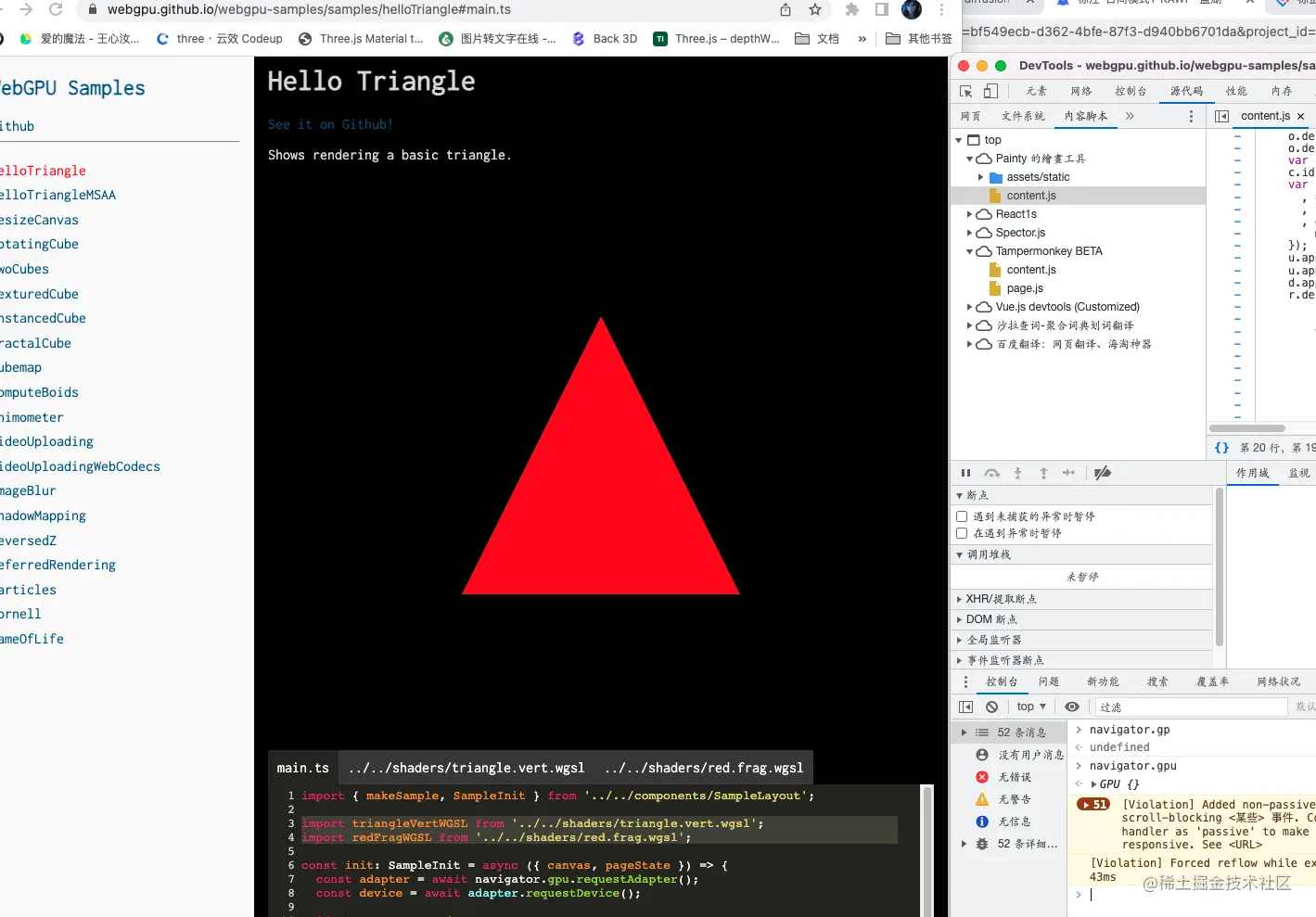Click the share icon in address bar

coord(786,9)
